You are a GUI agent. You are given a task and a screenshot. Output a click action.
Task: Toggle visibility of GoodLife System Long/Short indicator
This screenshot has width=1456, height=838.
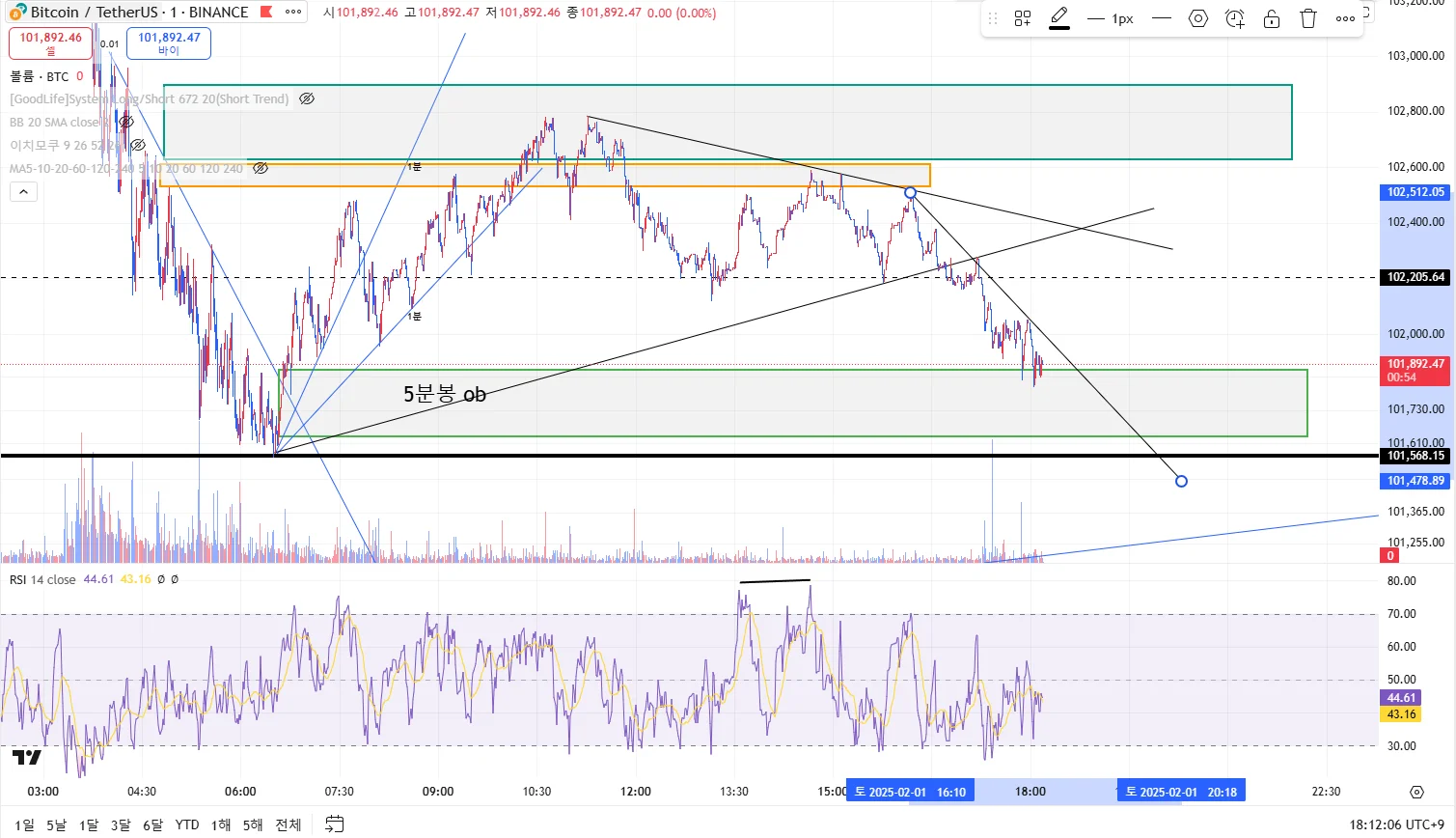307,98
